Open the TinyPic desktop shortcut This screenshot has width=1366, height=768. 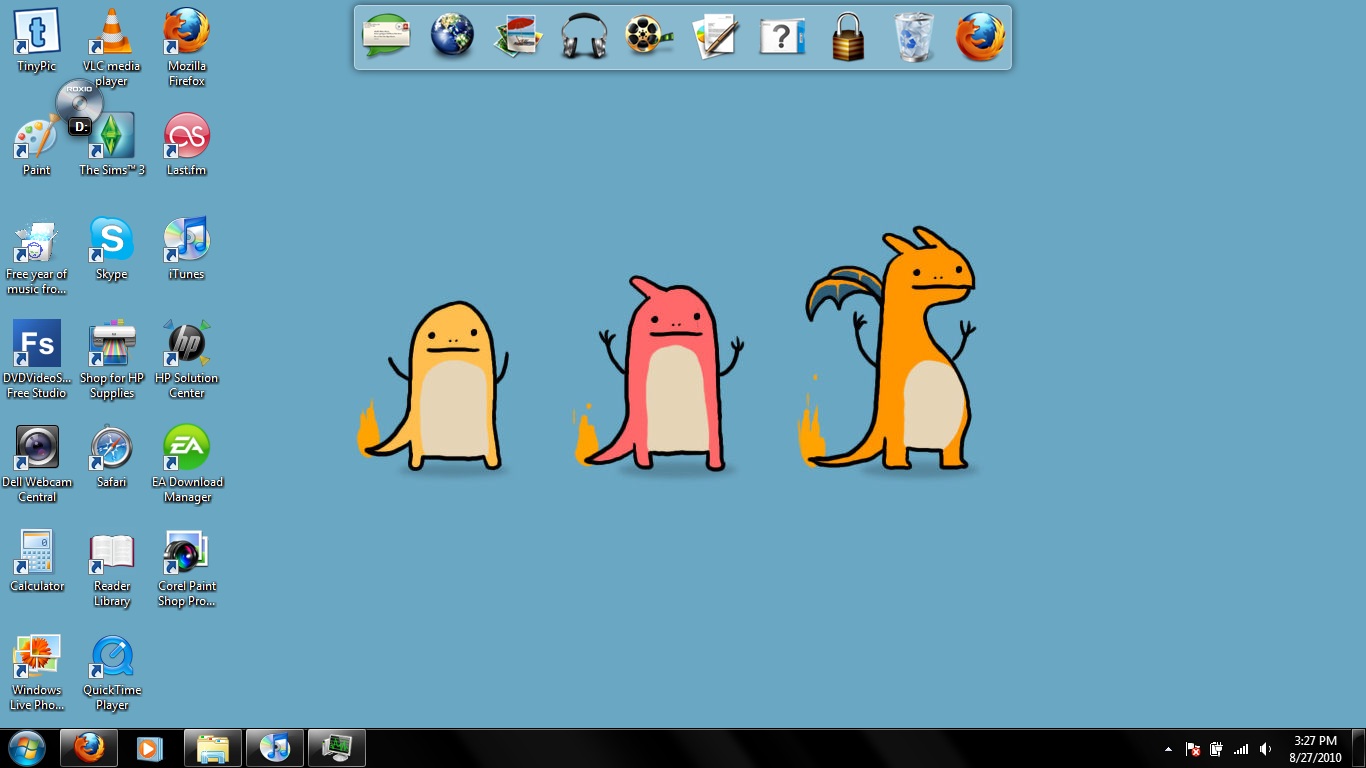(x=37, y=33)
